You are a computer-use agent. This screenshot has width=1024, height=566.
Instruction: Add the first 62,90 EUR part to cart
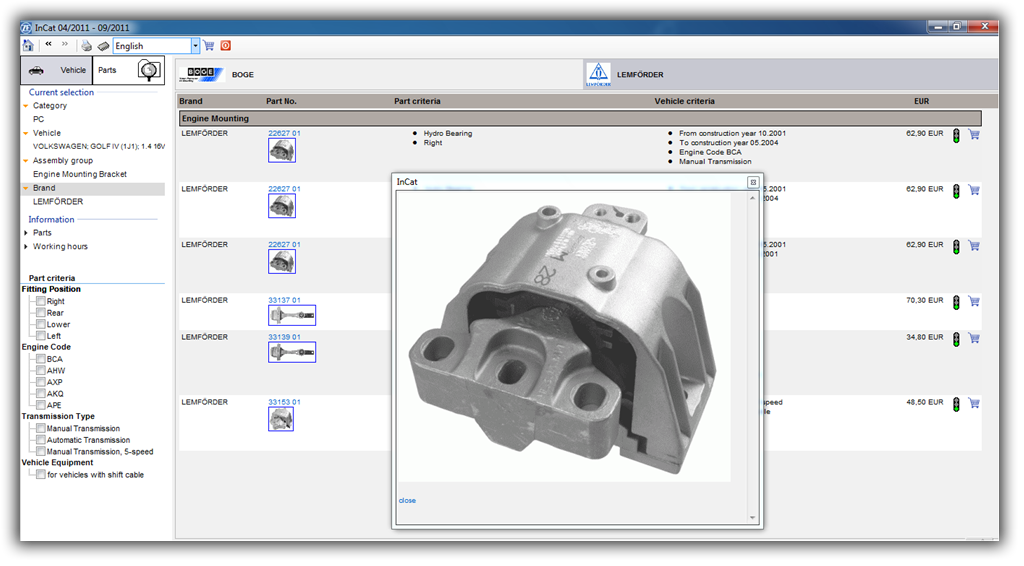coord(974,134)
